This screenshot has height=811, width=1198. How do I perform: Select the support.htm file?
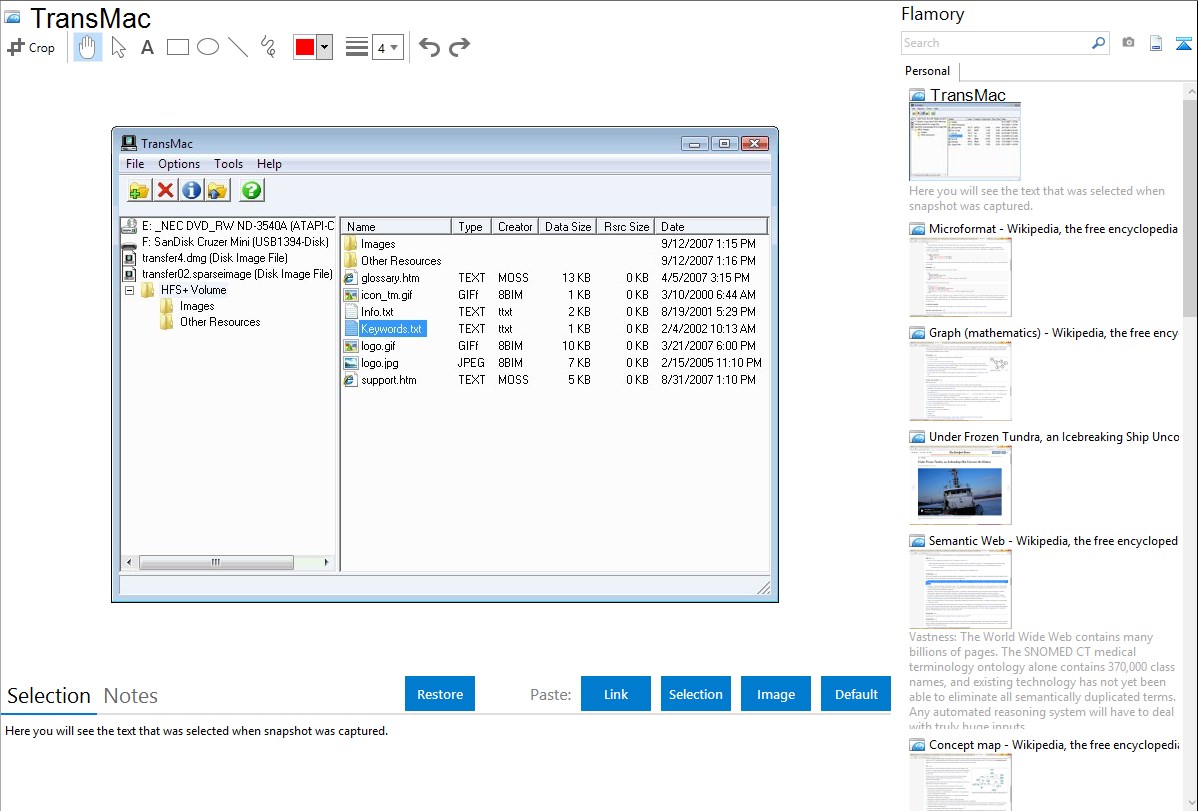tap(388, 380)
